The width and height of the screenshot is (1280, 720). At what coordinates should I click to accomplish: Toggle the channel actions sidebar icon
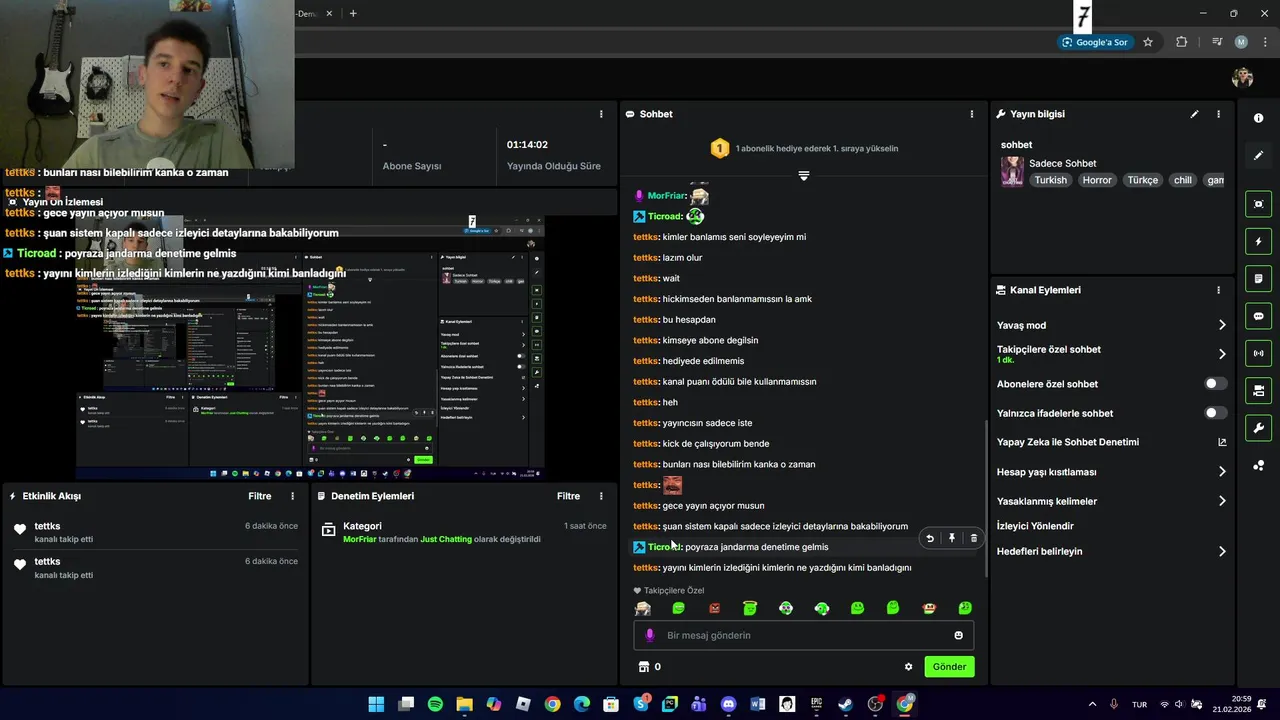[1258, 390]
